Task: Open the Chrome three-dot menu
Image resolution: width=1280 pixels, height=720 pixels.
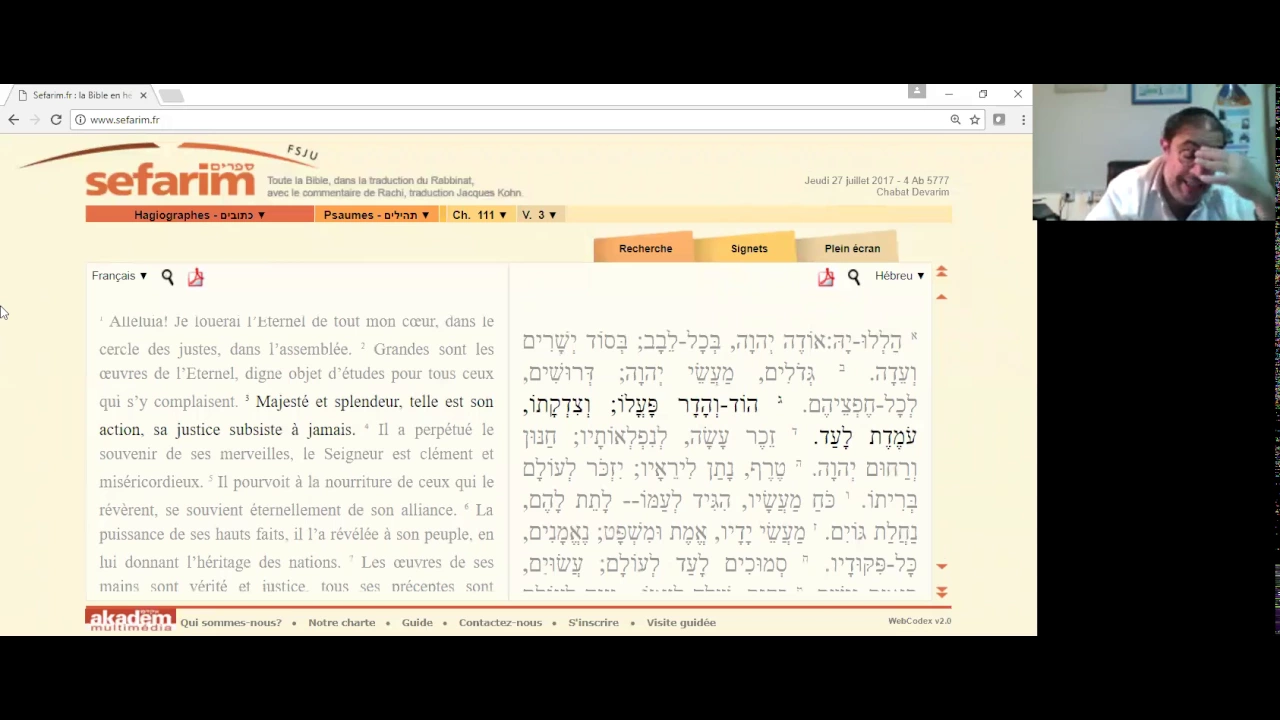Action: 1023,120
